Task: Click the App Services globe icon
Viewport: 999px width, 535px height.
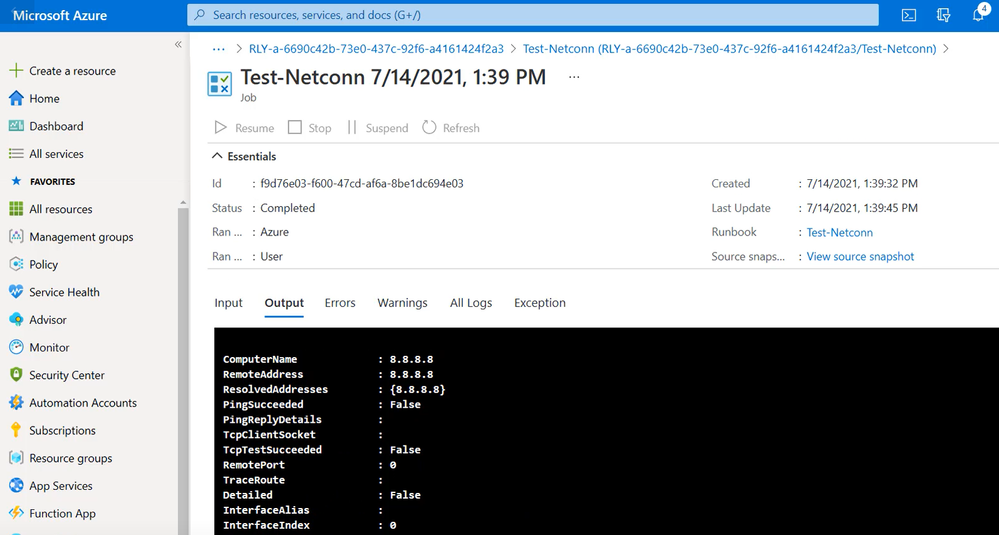Action: coord(16,486)
